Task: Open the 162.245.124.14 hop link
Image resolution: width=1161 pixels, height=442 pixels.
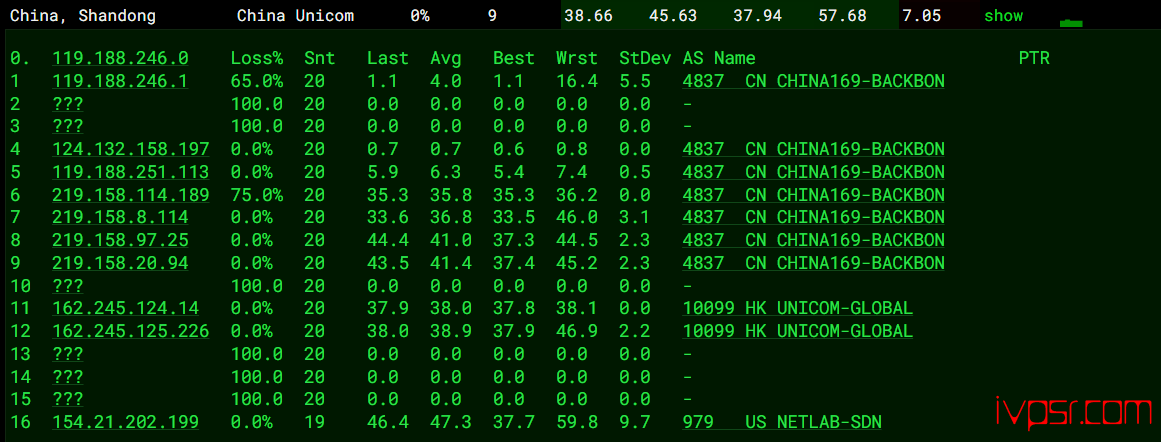Action: [x=126, y=308]
